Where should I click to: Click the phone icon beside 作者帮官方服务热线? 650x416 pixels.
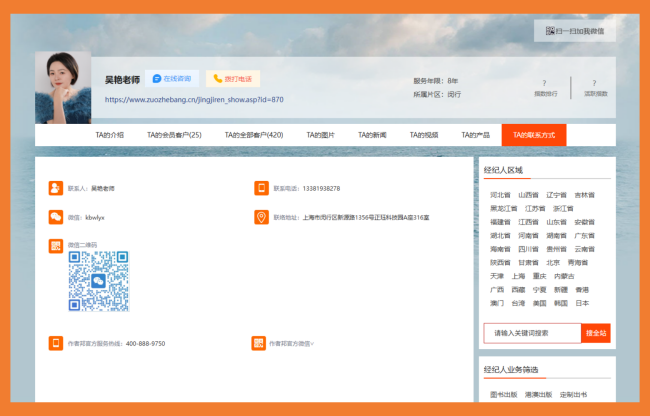click(x=55, y=343)
